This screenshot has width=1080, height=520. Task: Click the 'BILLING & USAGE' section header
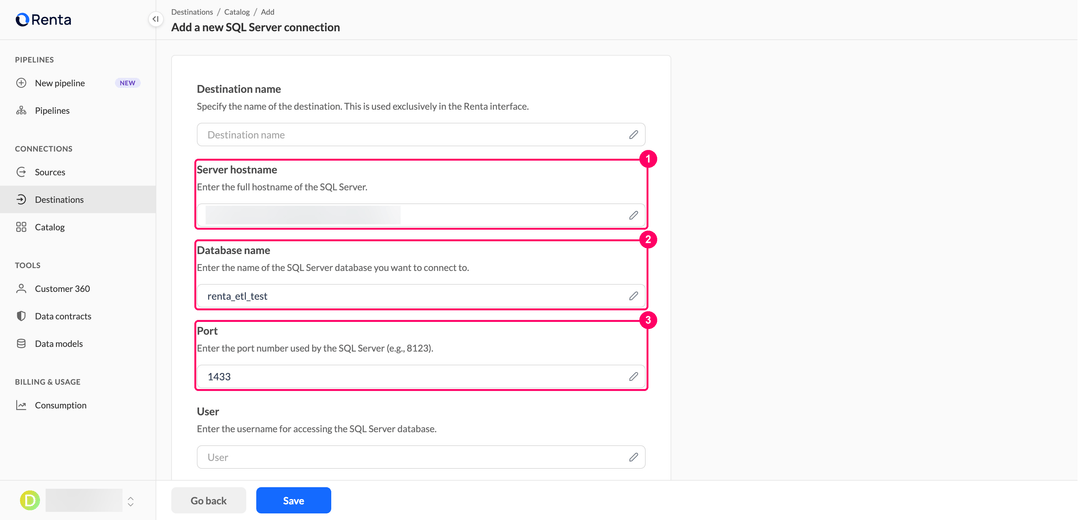pyautogui.click(x=48, y=382)
